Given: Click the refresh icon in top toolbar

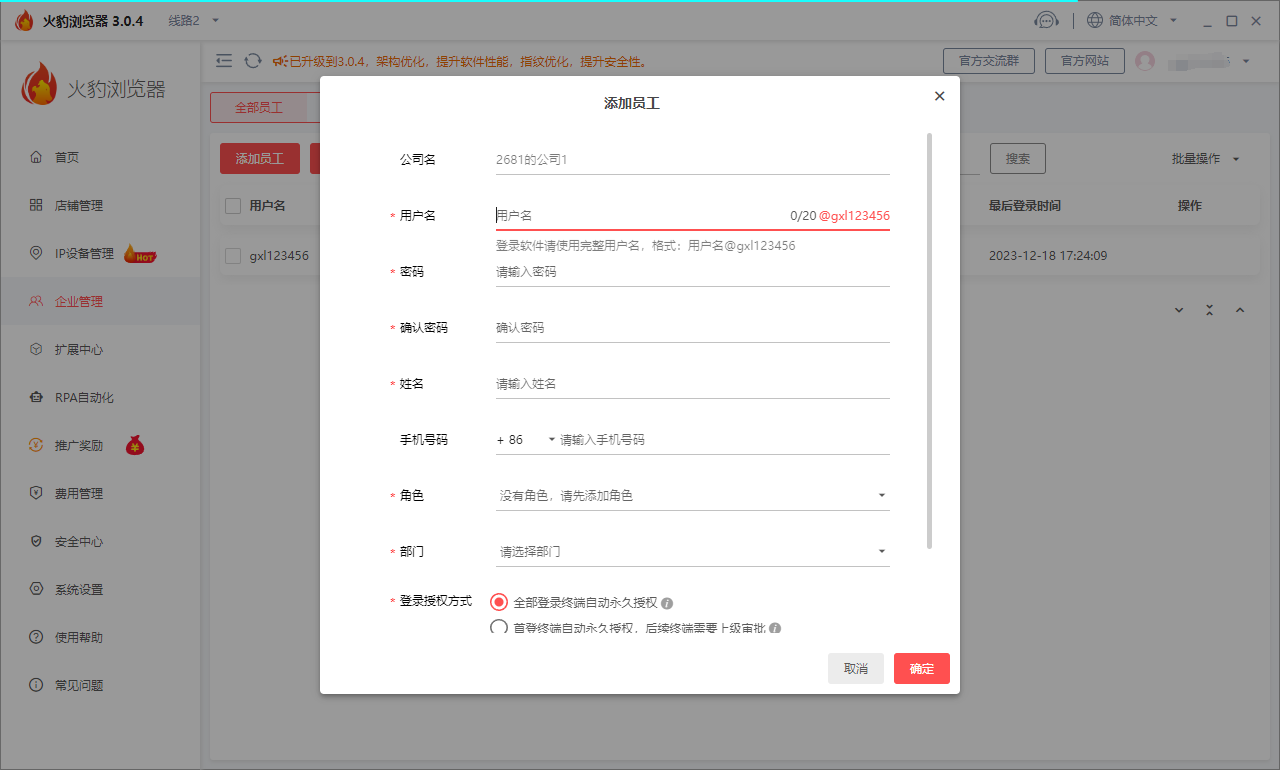Looking at the screenshot, I should (x=253, y=61).
